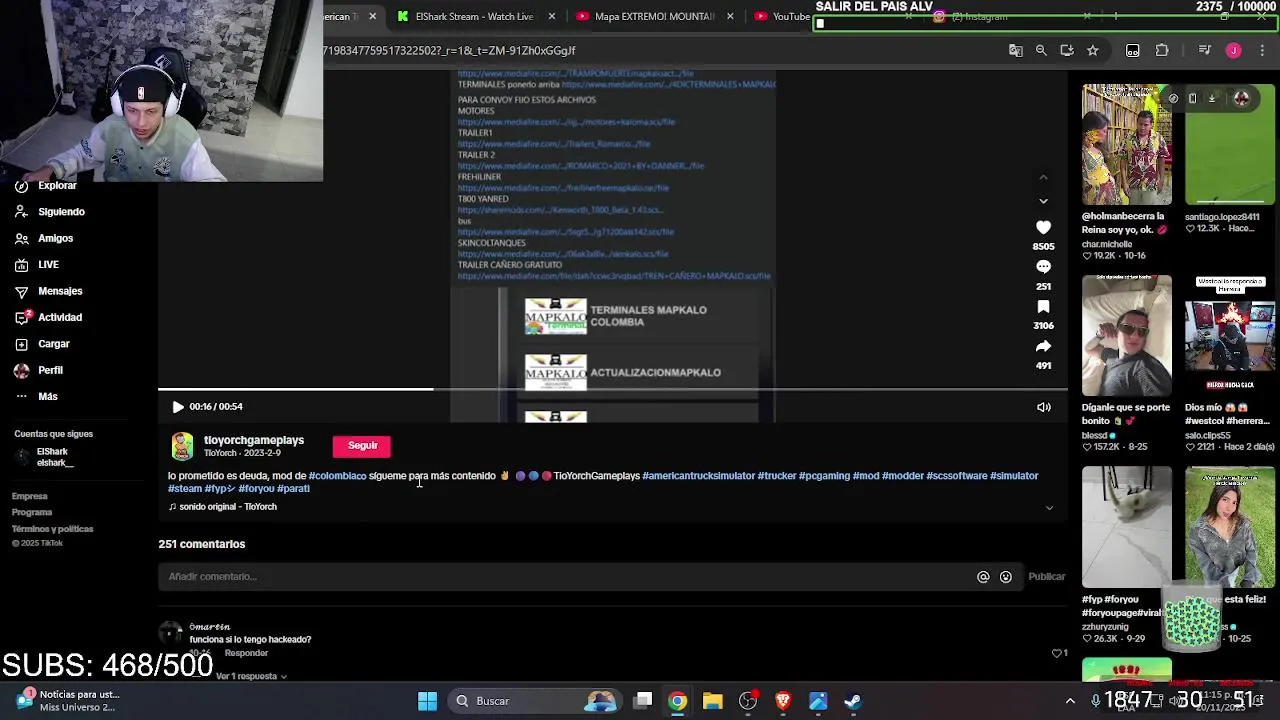Go to LIVE section in sidebar
Viewport: 1280px width, 720px height.
coord(37,265)
